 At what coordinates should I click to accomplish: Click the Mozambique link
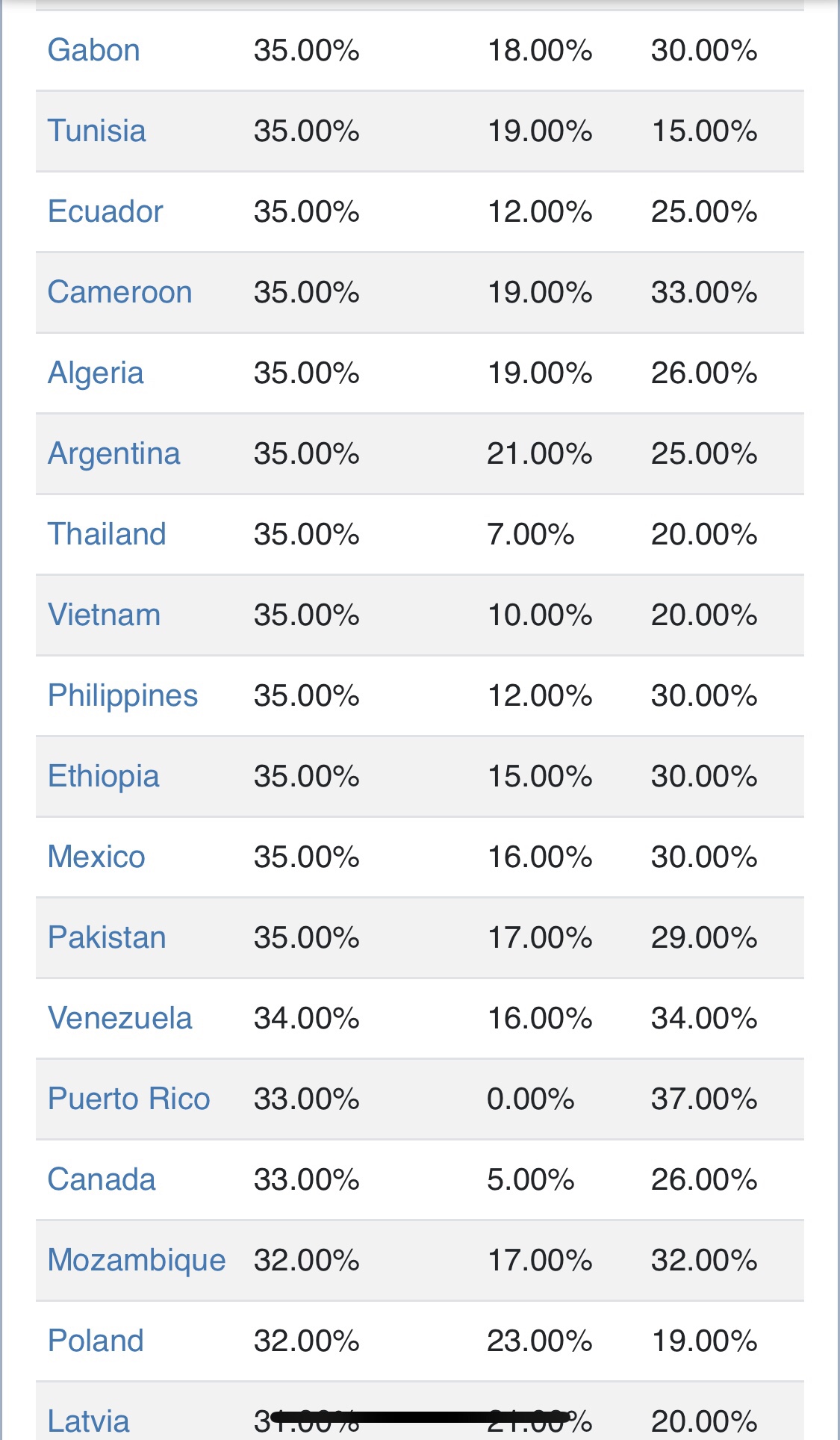137,1260
